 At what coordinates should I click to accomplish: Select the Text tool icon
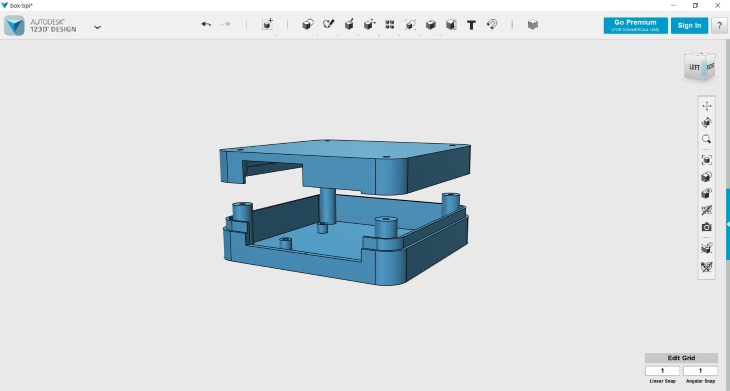coord(471,25)
